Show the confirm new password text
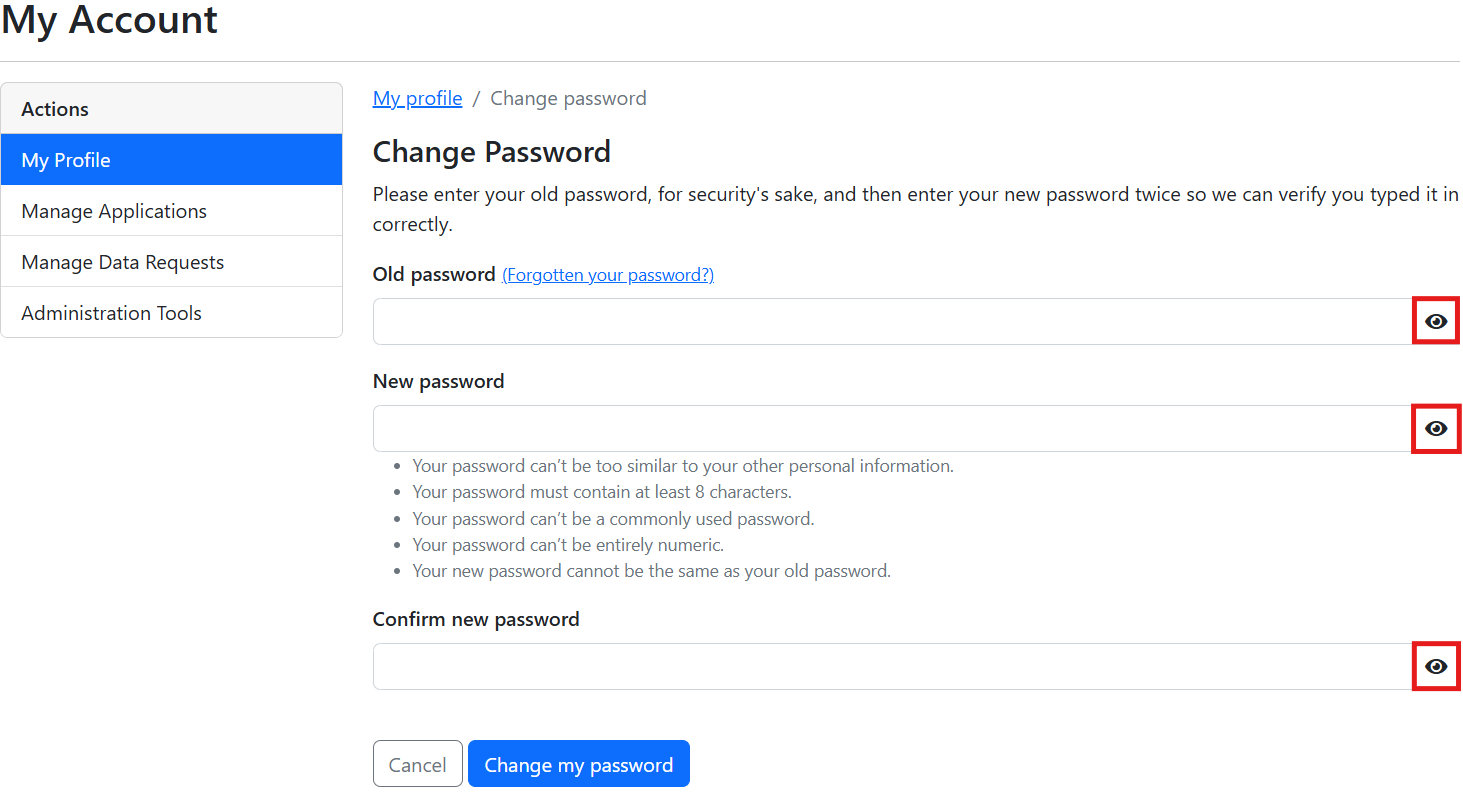This screenshot has height=792, width=1463. pos(1436,666)
